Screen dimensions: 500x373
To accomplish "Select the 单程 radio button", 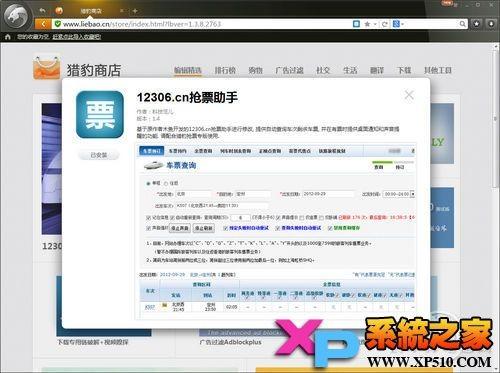I will pos(148,183).
